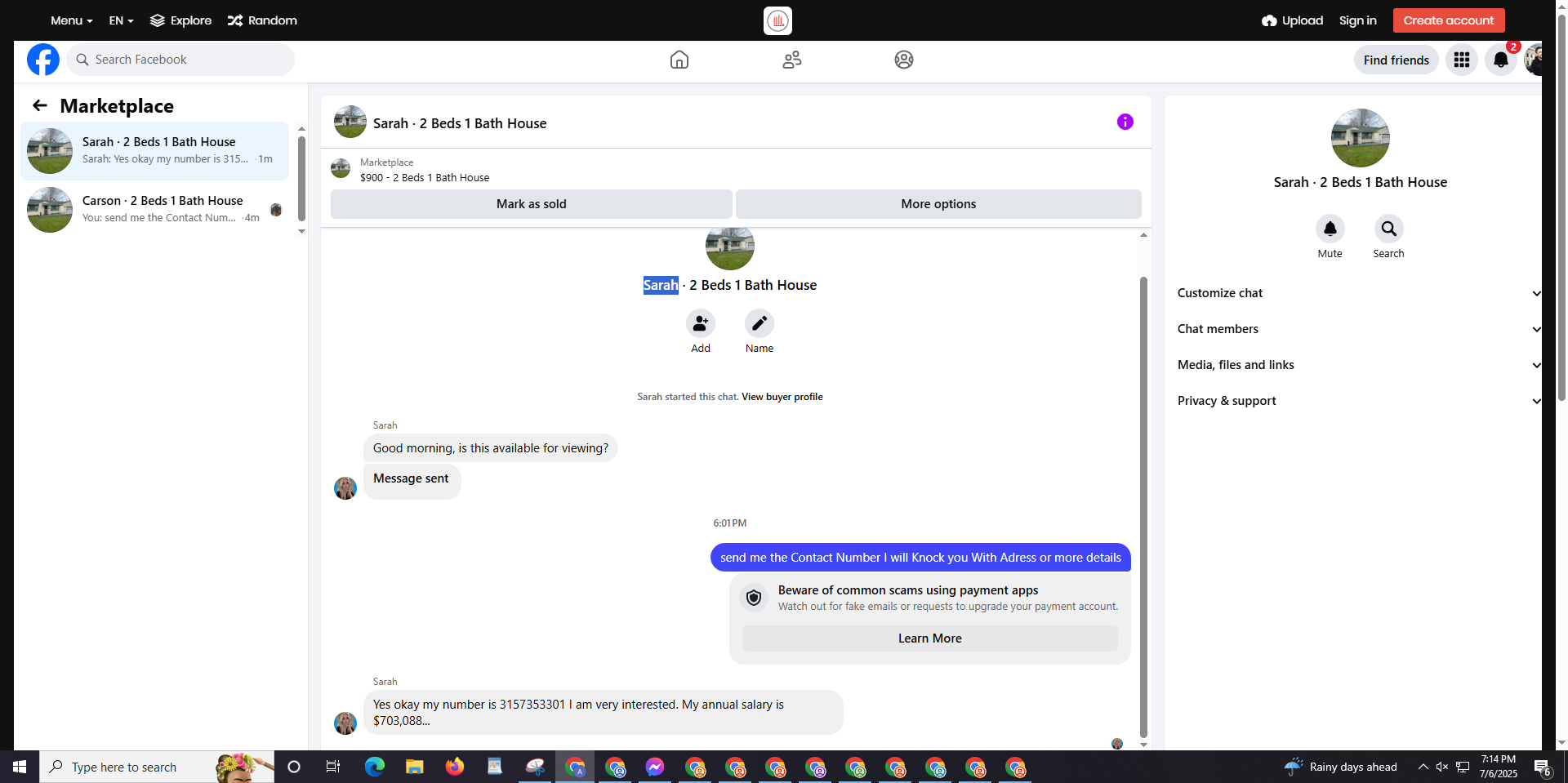Edit chat name with pencil icon
The height and width of the screenshot is (783, 1568).
point(759,323)
